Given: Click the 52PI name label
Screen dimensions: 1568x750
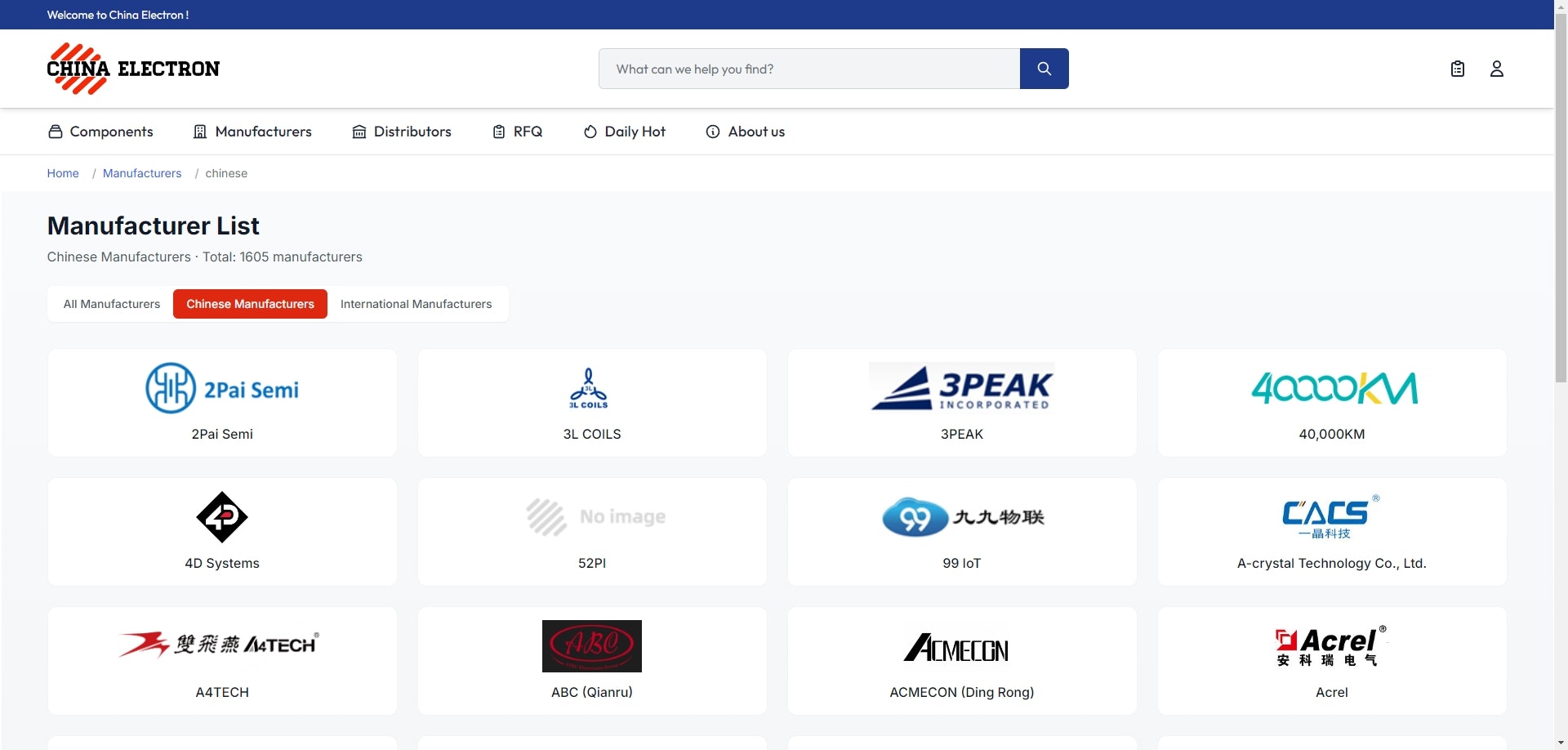Looking at the screenshot, I should (x=592, y=563).
